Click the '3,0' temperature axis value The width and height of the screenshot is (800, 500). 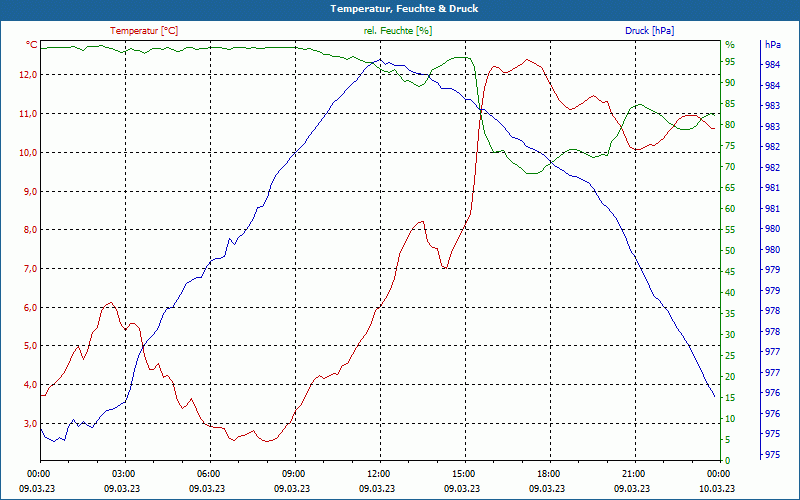(x=30, y=423)
